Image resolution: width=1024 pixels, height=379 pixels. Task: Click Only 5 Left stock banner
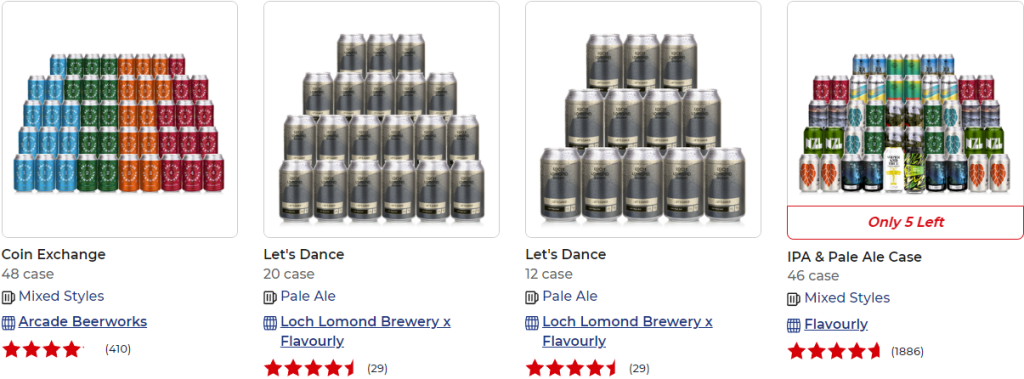click(905, 222)
